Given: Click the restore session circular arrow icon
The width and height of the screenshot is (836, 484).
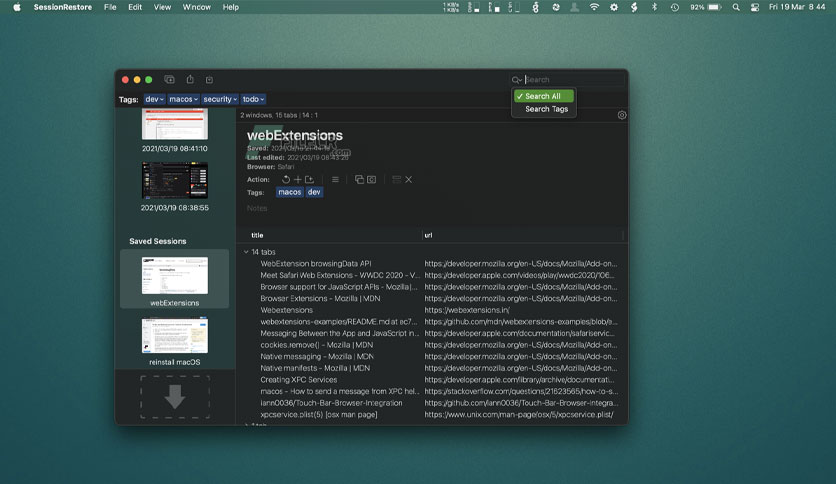Looking at the screenshot, I should click(286, 180).
